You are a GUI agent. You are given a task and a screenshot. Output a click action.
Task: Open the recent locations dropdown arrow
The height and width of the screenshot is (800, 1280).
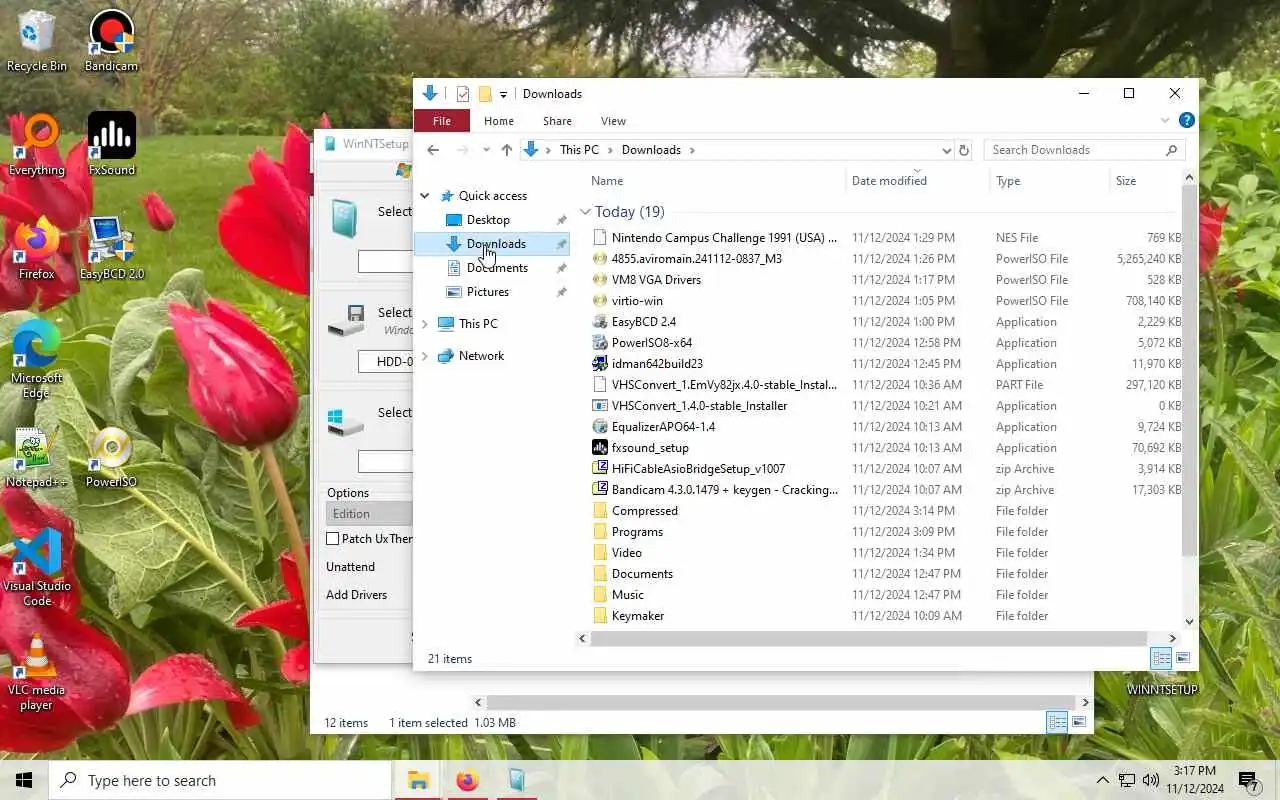coord(486,150)
